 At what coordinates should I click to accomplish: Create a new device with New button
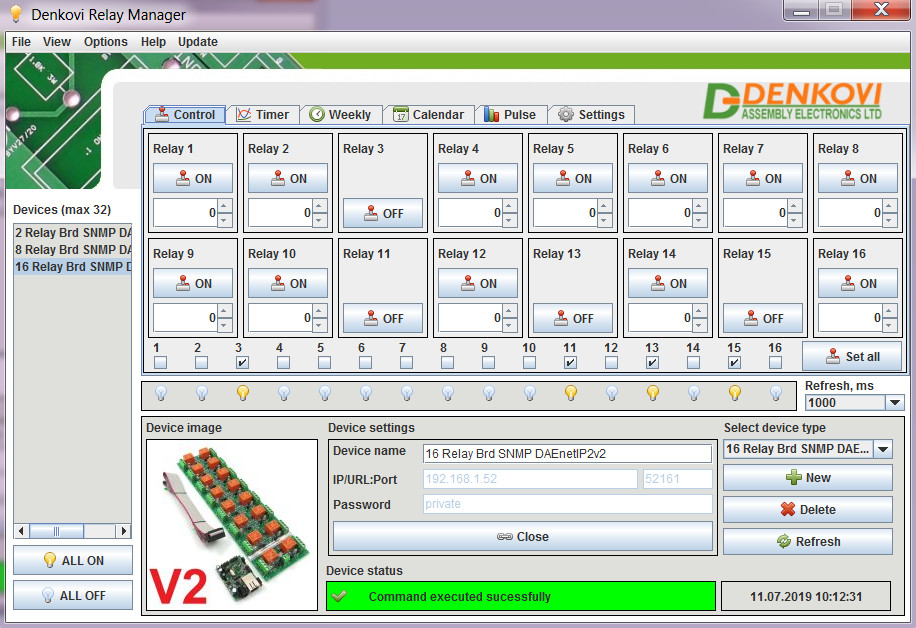[808, 478]
